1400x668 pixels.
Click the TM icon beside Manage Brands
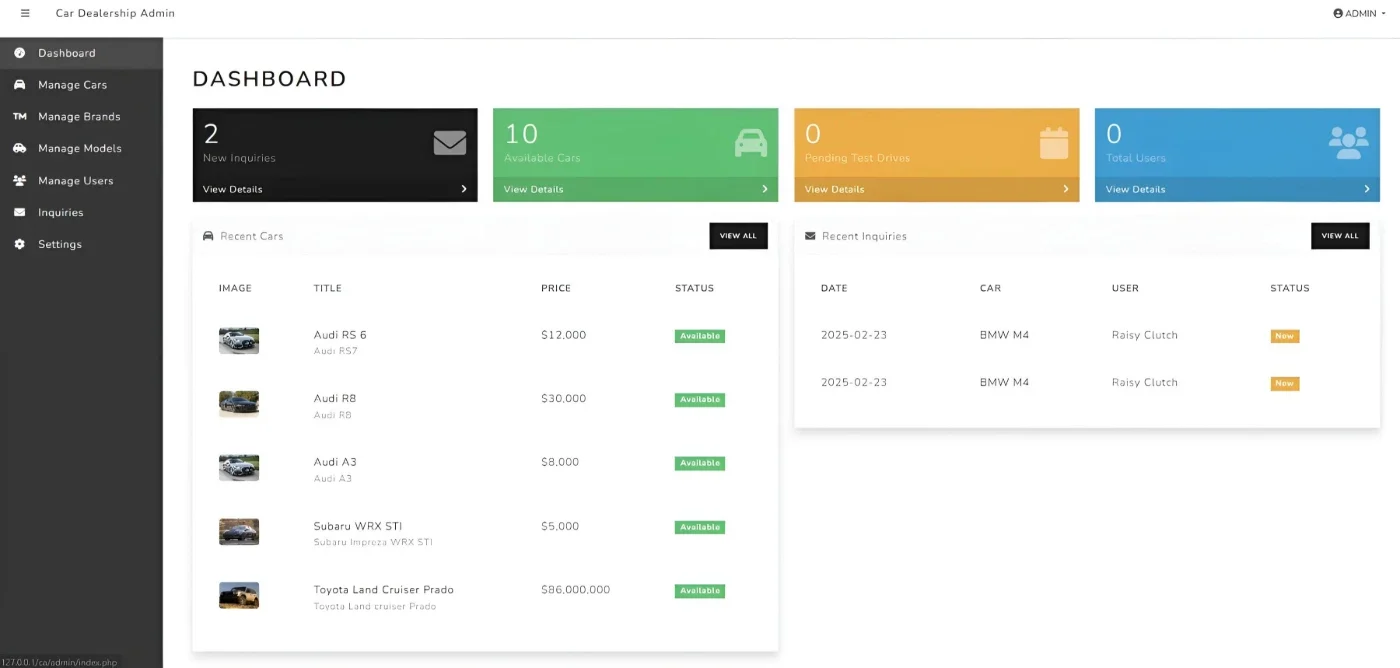pos(19,116)
